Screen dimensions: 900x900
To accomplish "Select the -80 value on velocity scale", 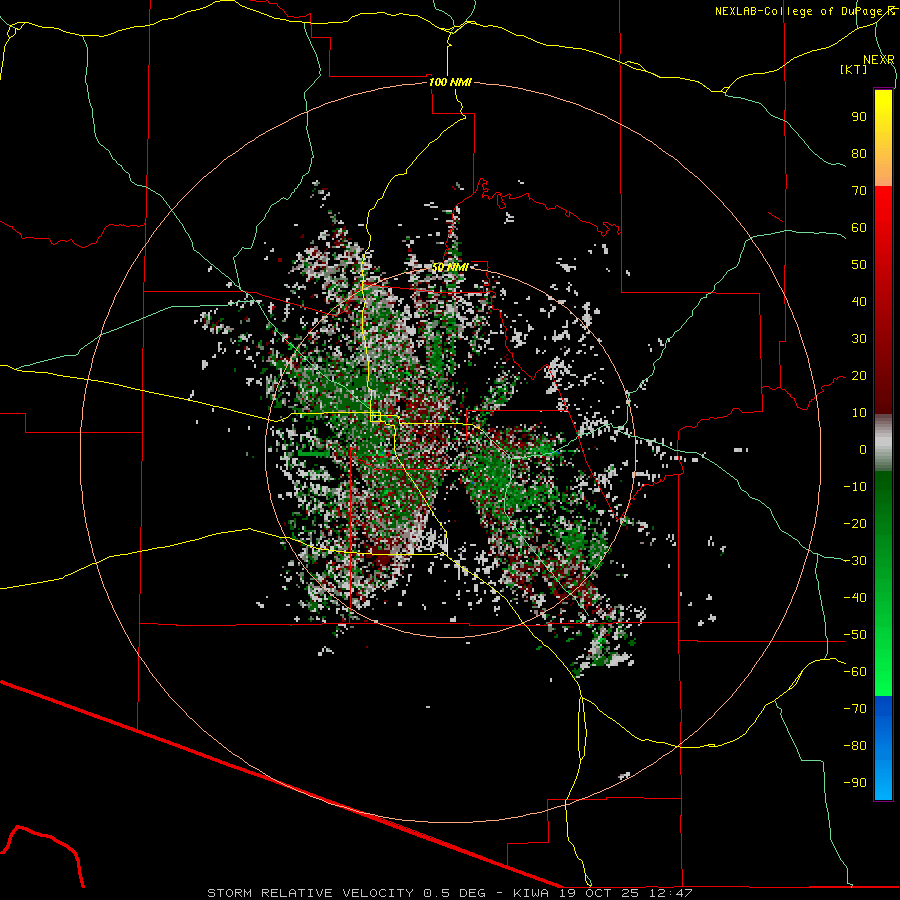I will 855,746.
